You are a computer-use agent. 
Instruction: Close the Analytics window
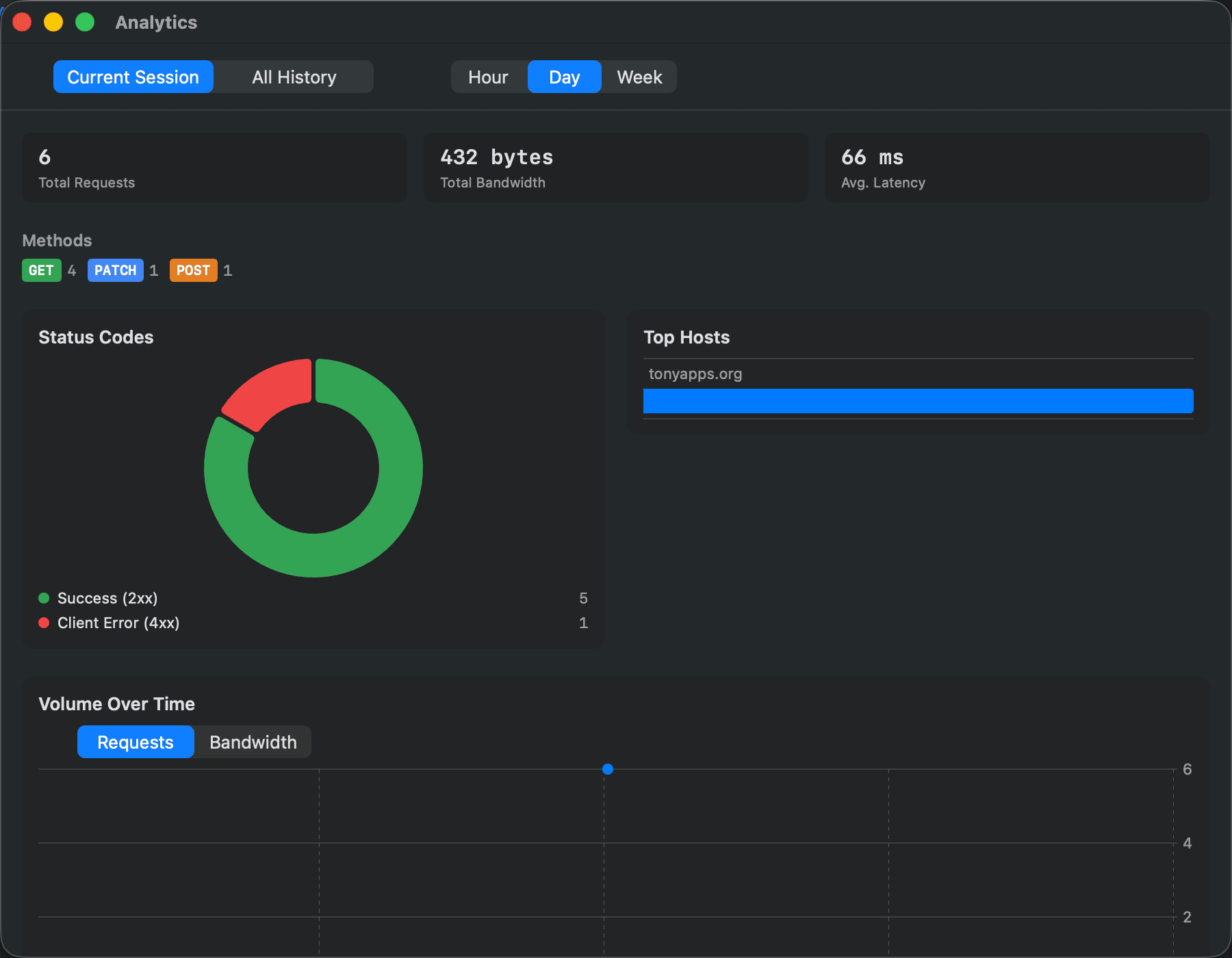click(x=22, y=22)
